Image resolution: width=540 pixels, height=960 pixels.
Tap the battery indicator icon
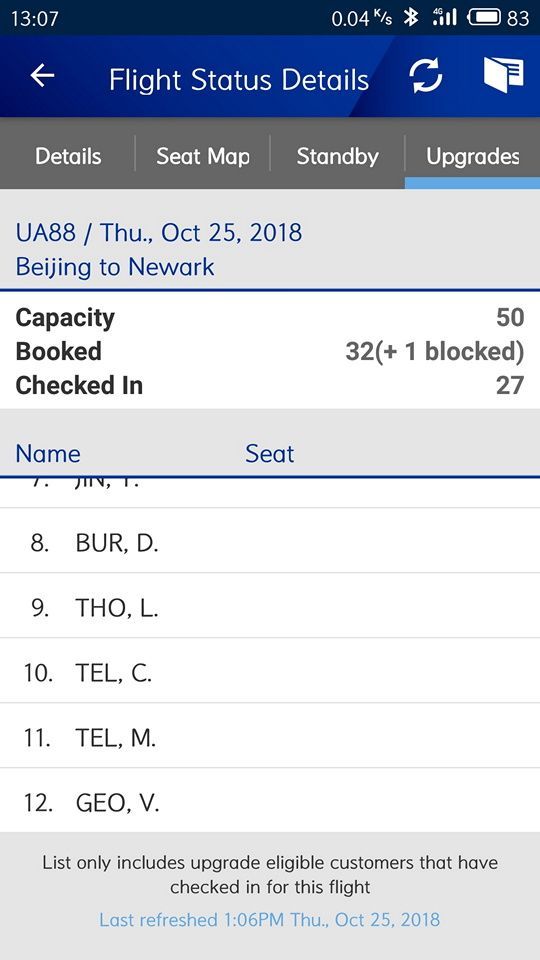pyautogui.click(x=484, y=18)
